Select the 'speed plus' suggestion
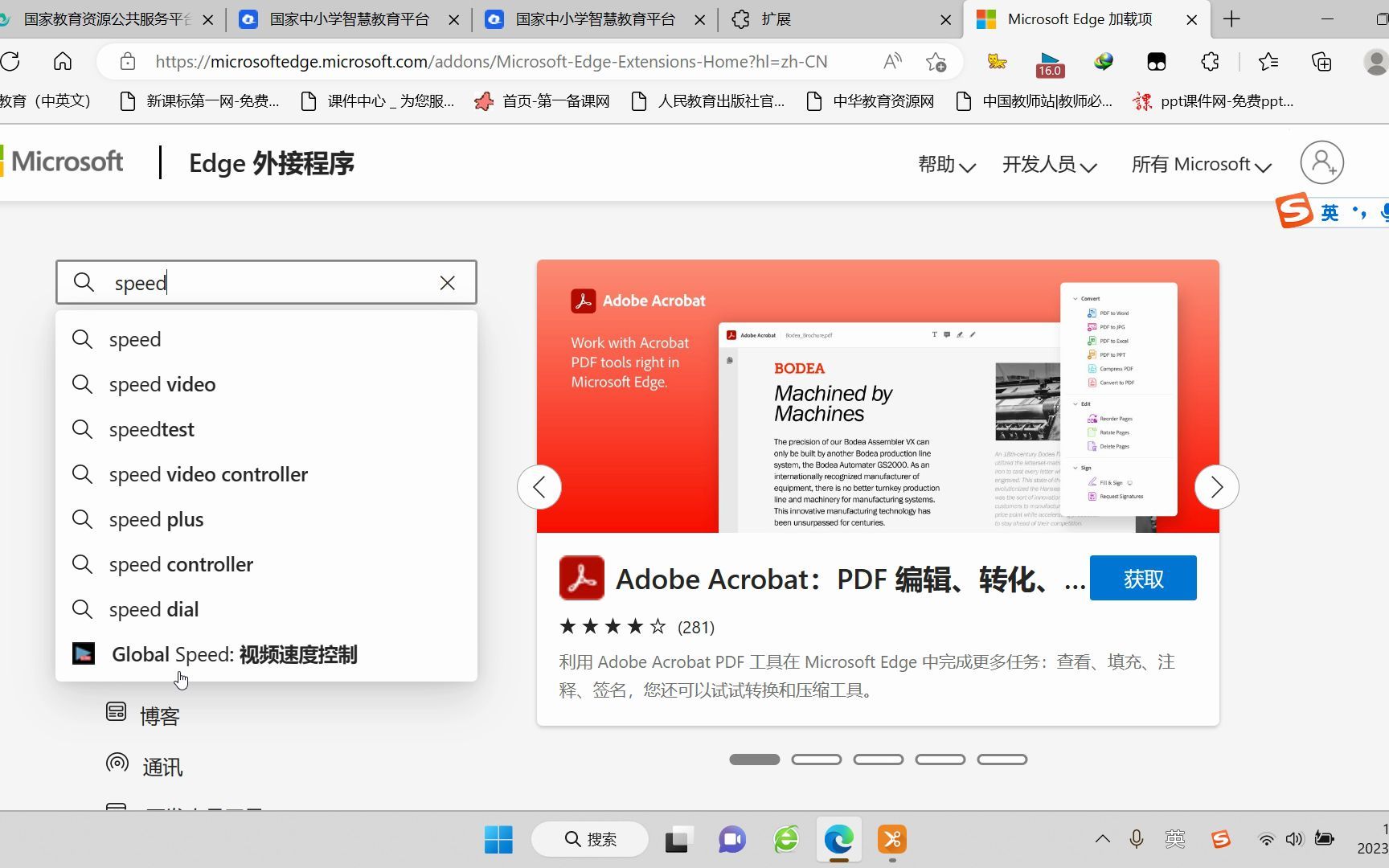 pyautogui.click(x=266, y=519)
